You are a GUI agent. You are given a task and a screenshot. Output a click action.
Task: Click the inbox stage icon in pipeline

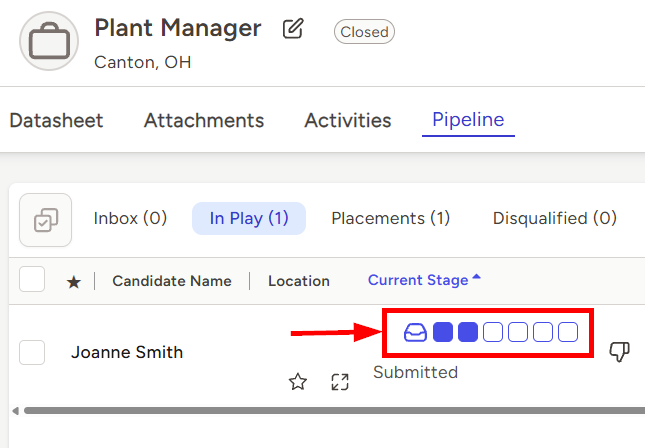pos(415,332)
